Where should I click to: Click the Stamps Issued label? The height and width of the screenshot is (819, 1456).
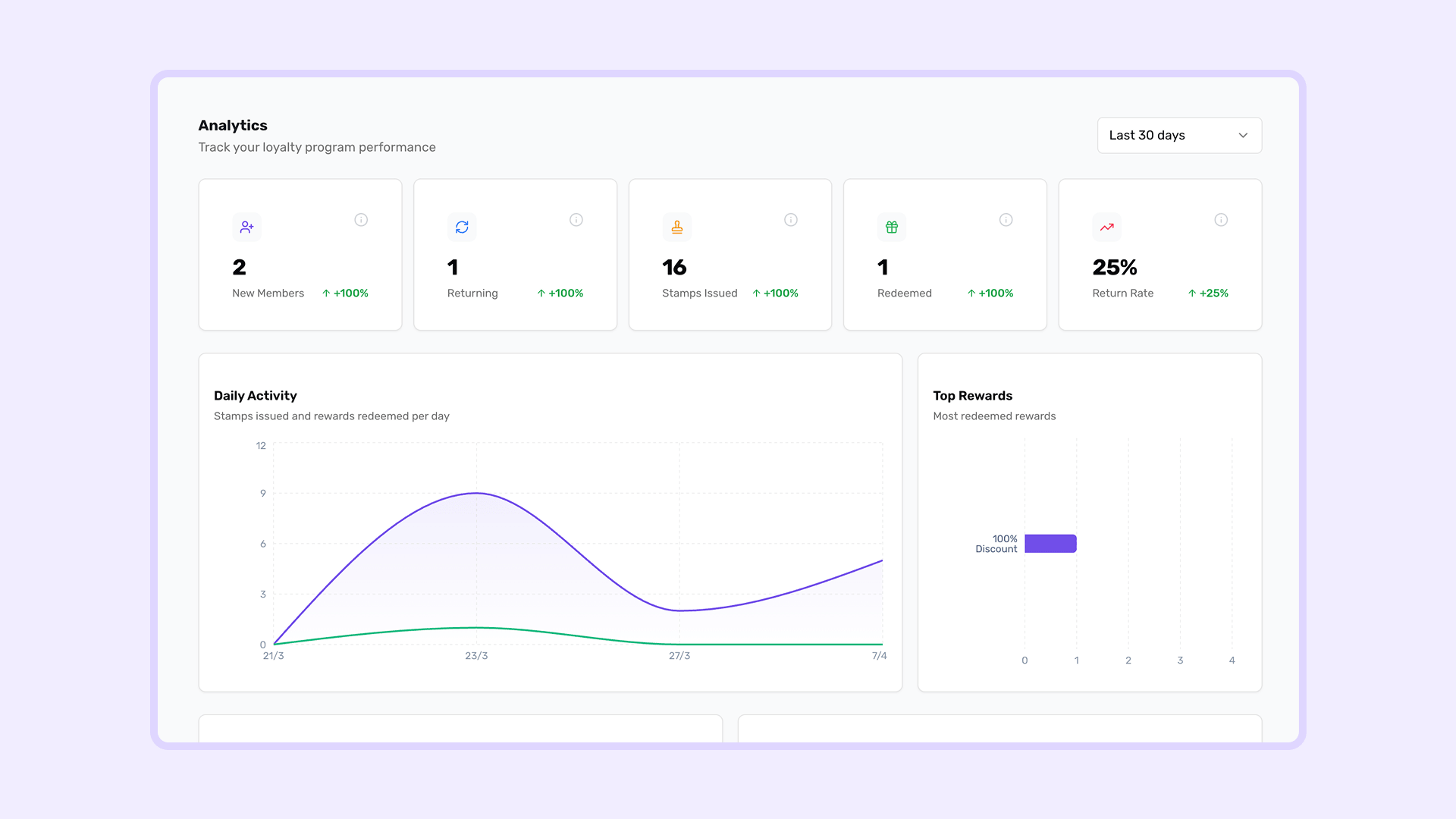pos(699,293)
